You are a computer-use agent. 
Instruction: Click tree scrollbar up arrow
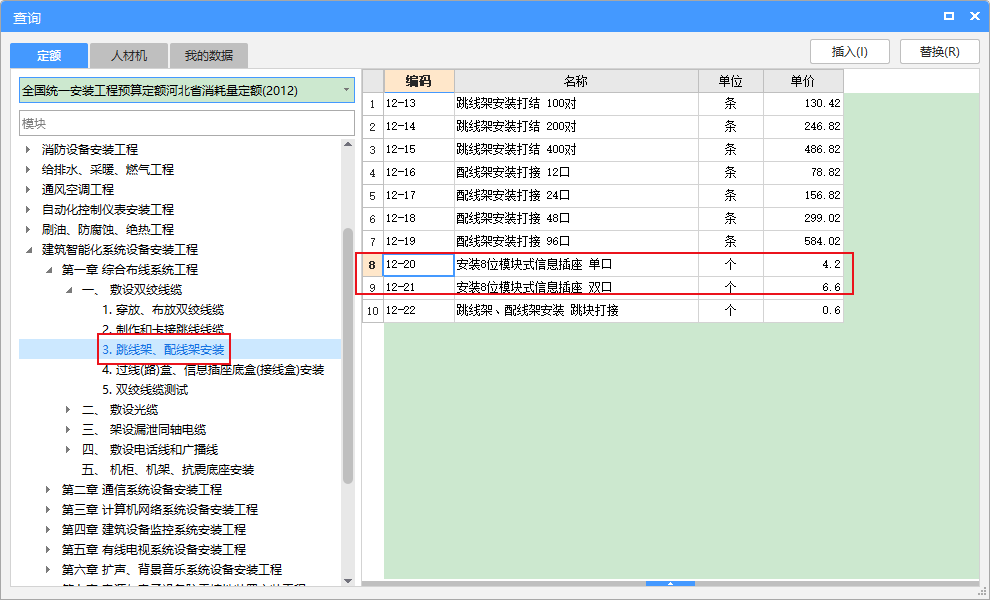(348, 145)
